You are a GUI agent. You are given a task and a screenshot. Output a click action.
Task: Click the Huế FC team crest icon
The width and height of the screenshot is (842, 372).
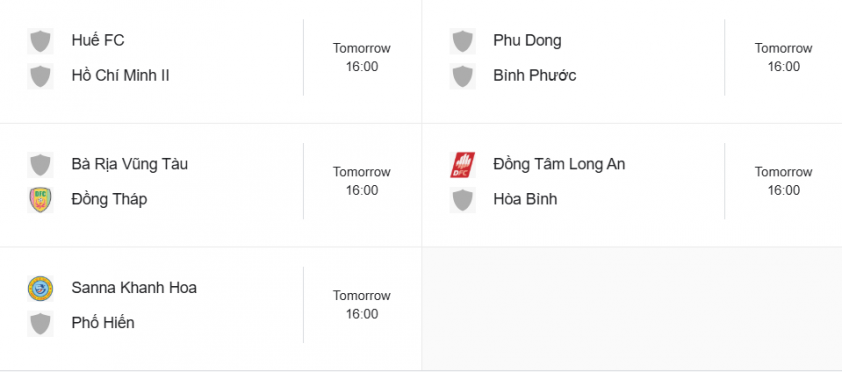pyautogui.click(x=40, y=41)
